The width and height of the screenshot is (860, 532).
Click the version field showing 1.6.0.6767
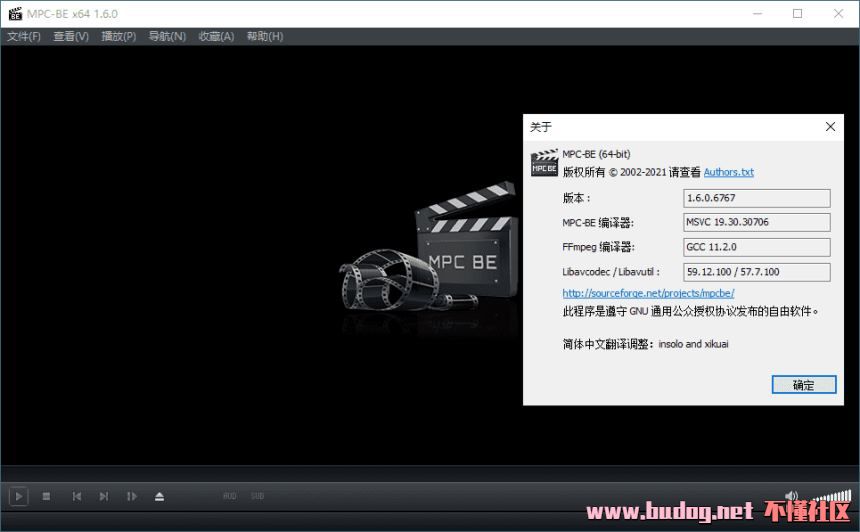(x=756, y=198)
